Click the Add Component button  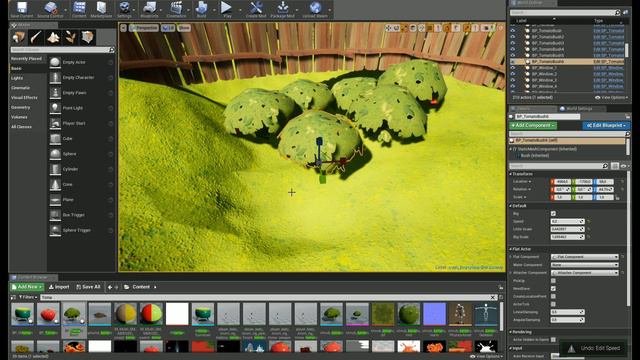[x=533, y=125]
